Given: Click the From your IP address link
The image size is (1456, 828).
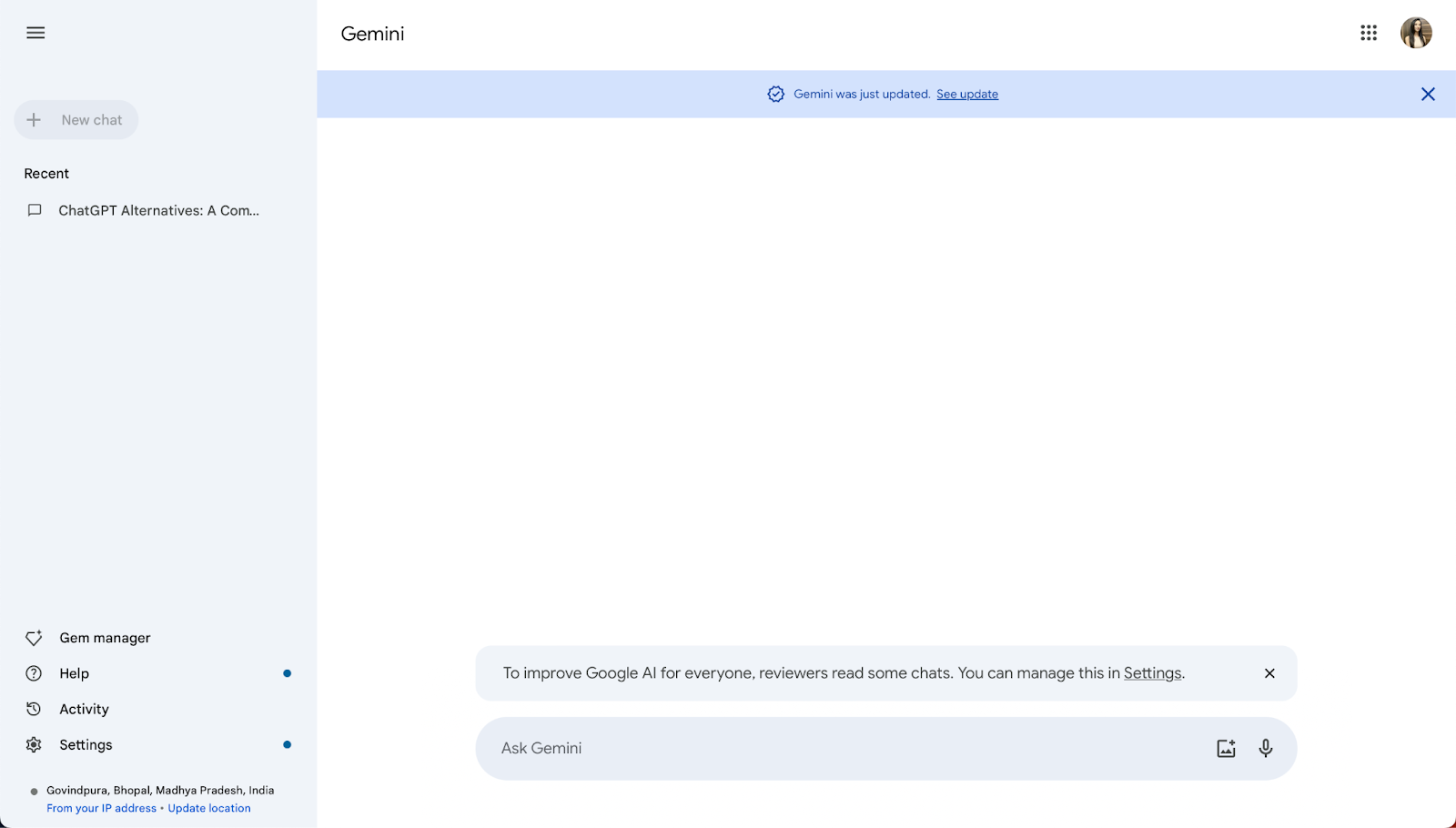Looking at the screenshot, I should (x=101, y=808).
